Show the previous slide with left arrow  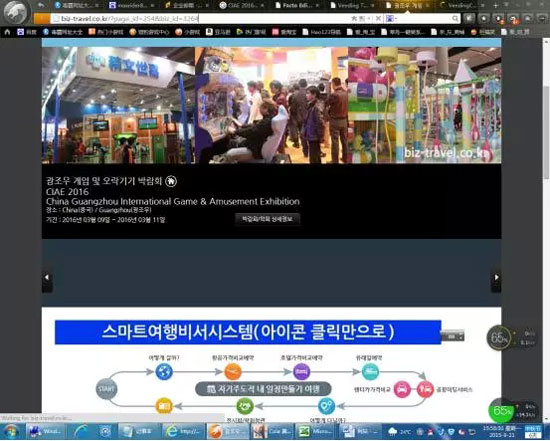47,277
